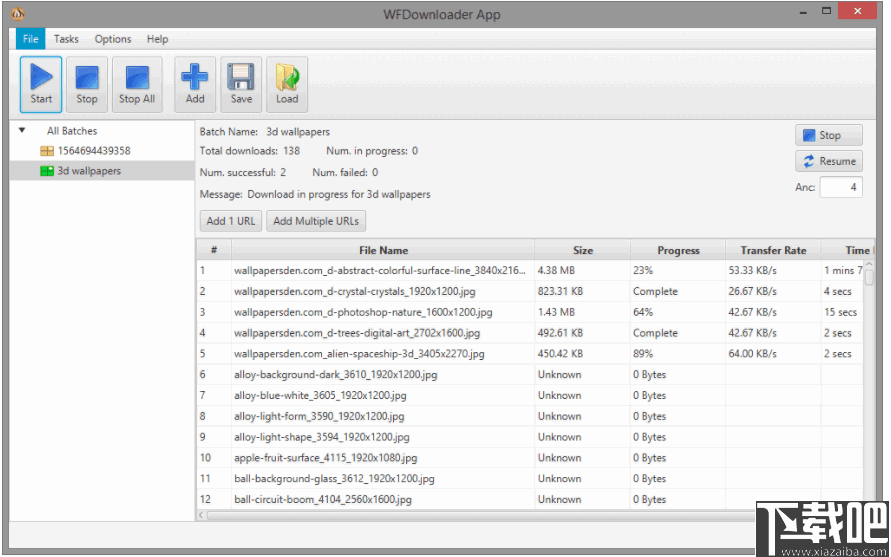Sort by Transfer Rate column header
891x557 pixels.
tap(773, 250)
